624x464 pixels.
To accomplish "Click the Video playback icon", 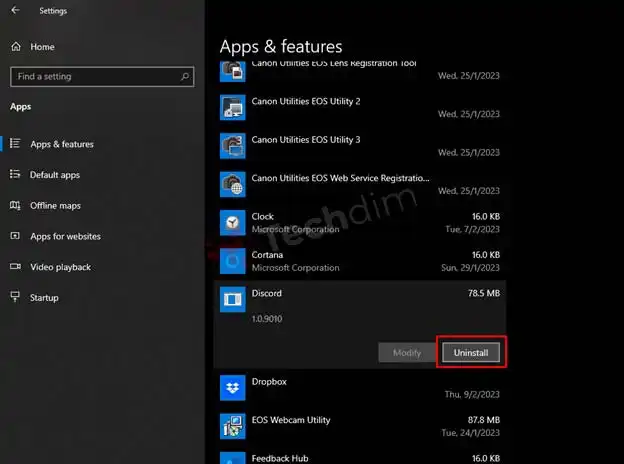I will pos(15,266).
